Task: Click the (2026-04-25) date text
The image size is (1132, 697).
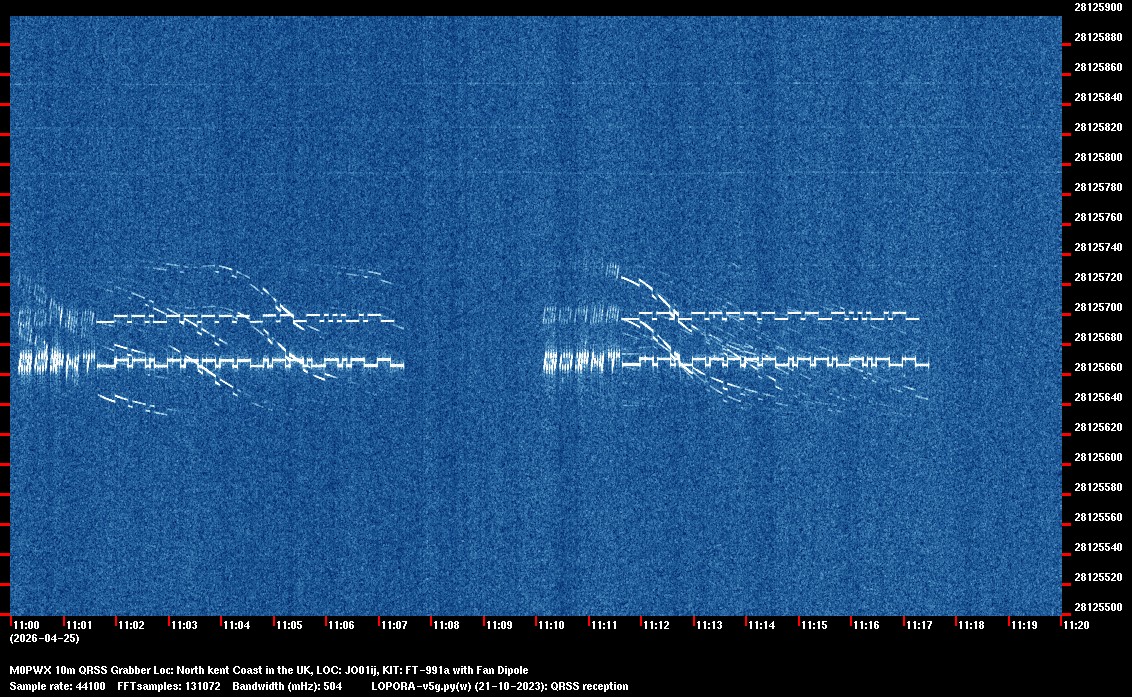Action: tap(44, 638)
